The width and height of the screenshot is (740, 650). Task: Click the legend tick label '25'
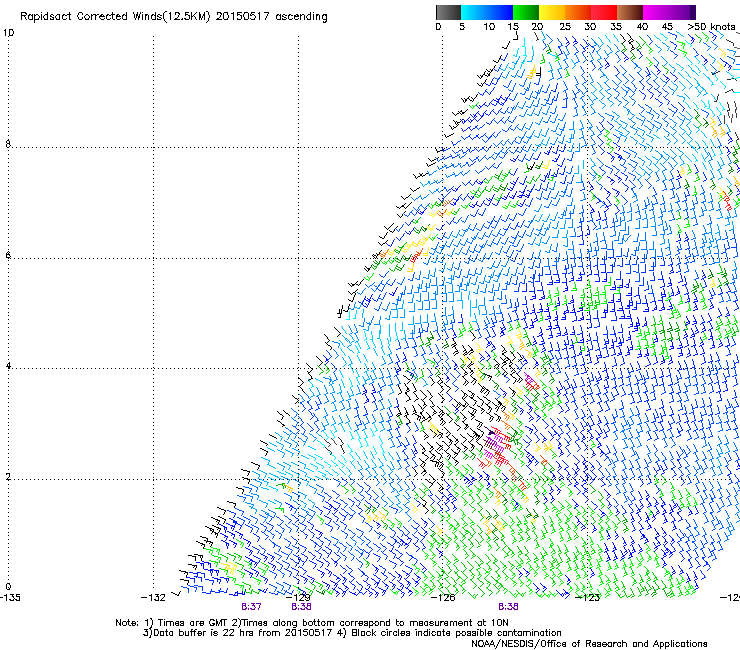(x=565, y=27)
